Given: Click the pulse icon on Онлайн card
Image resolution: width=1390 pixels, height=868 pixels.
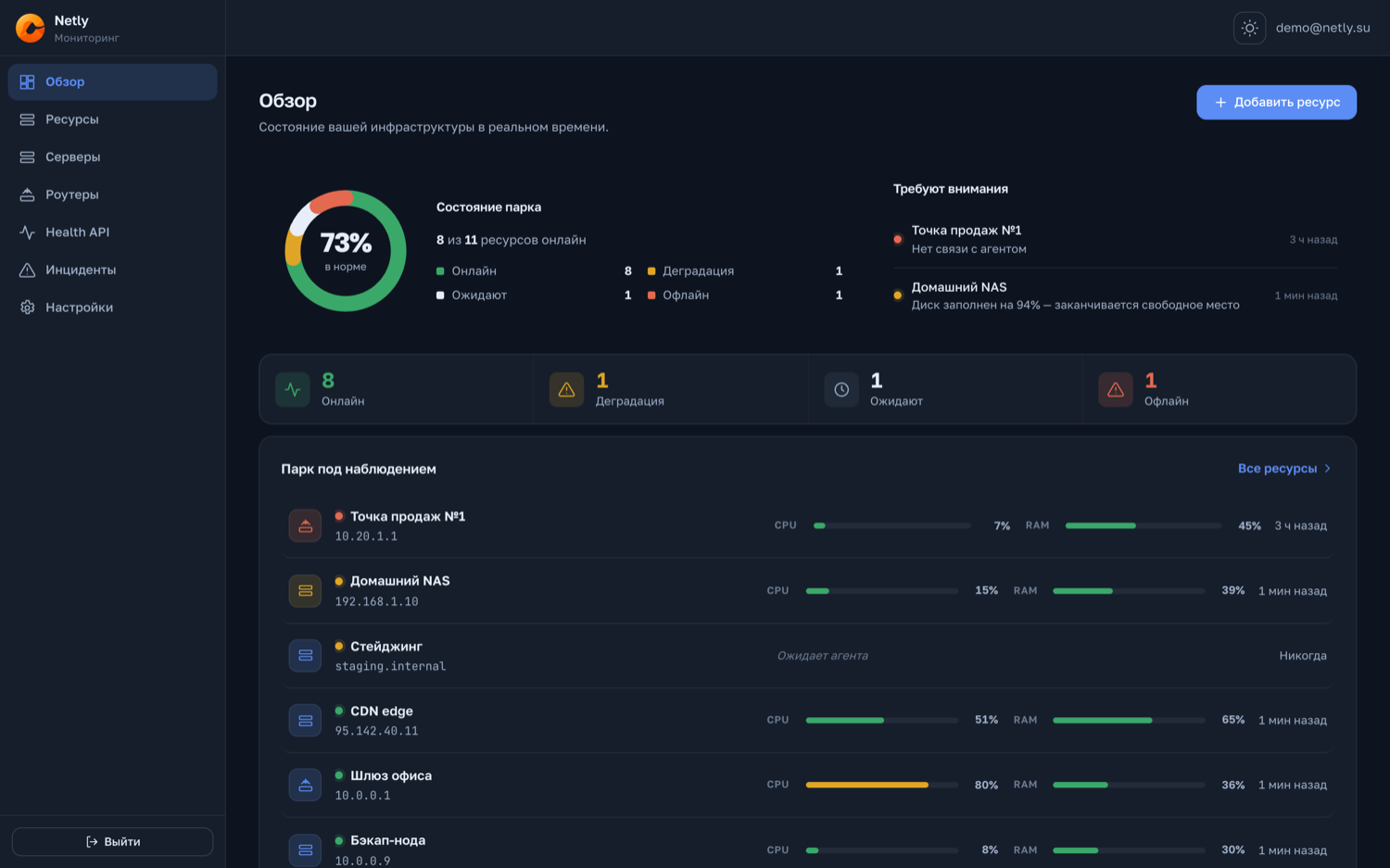Looking at the screenshot, I should [x=293, y=390].
